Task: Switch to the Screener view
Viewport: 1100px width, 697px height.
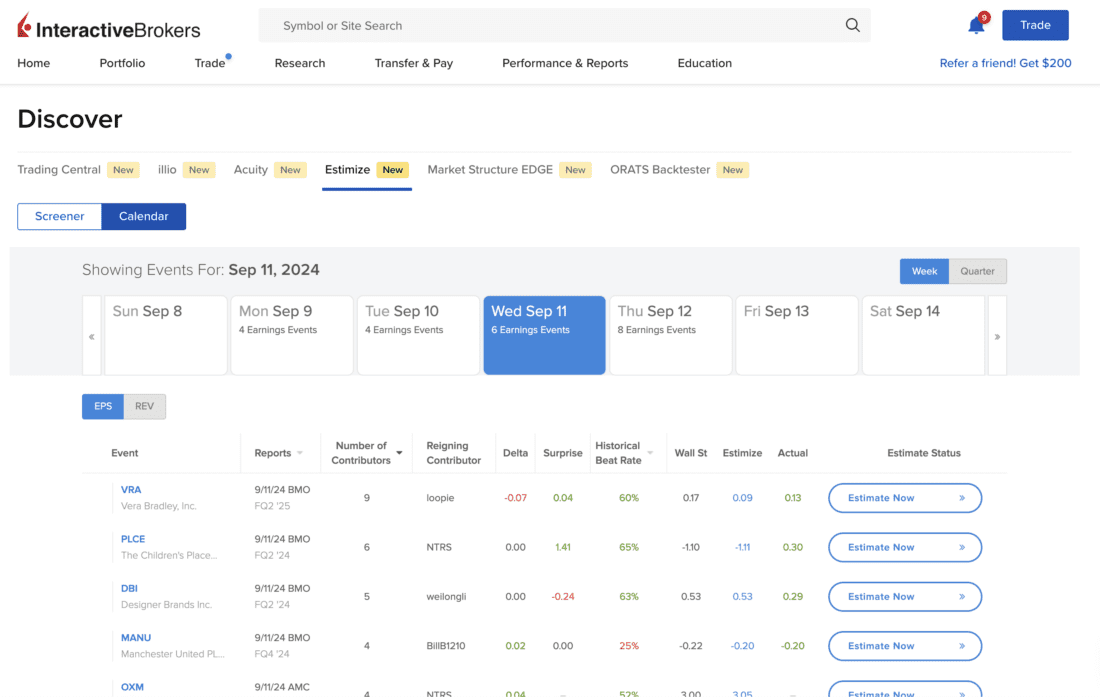Action: point(60,216)
